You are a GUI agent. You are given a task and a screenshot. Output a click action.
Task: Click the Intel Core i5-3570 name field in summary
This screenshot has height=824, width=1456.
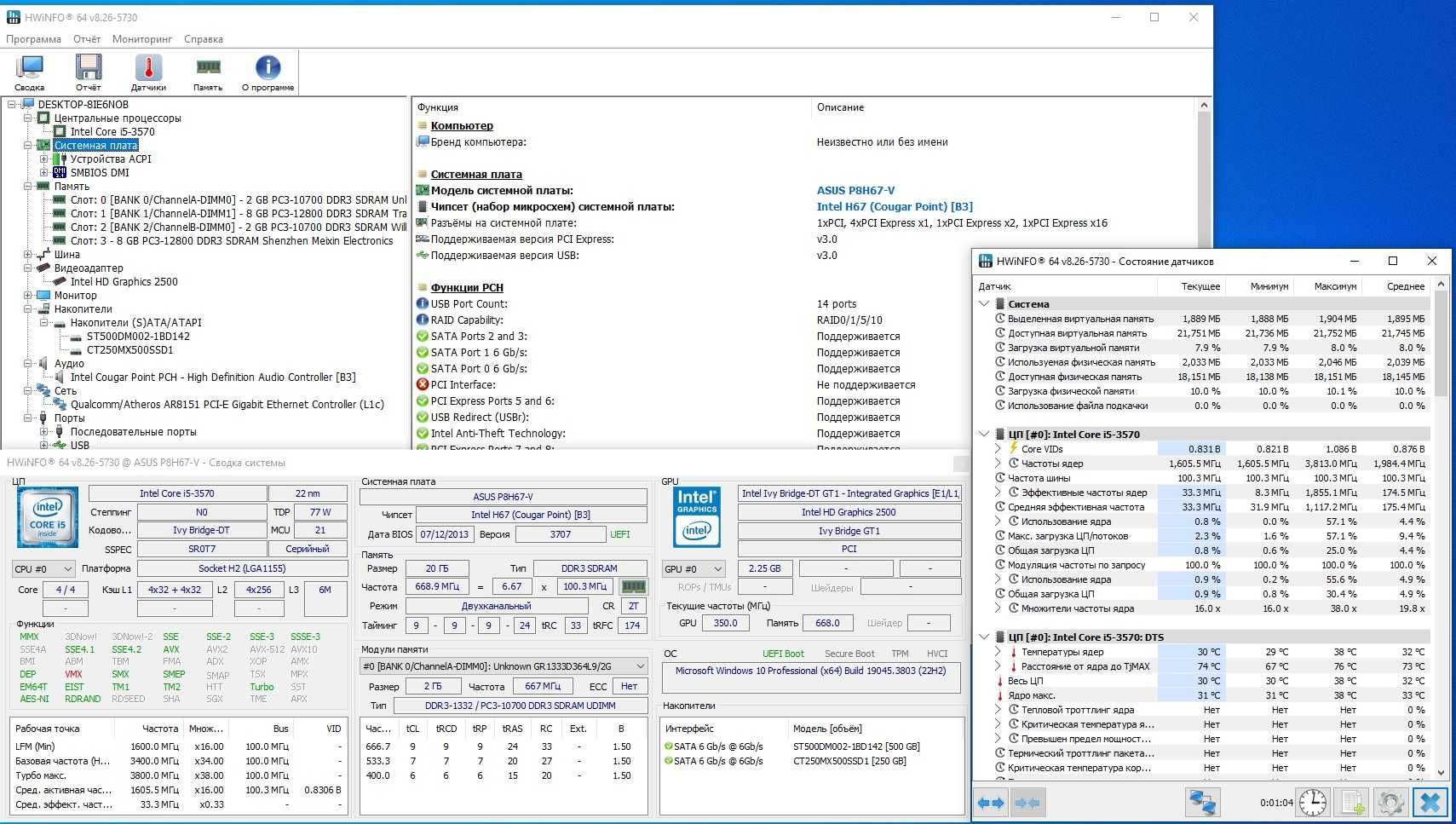(x=177, y=493)
